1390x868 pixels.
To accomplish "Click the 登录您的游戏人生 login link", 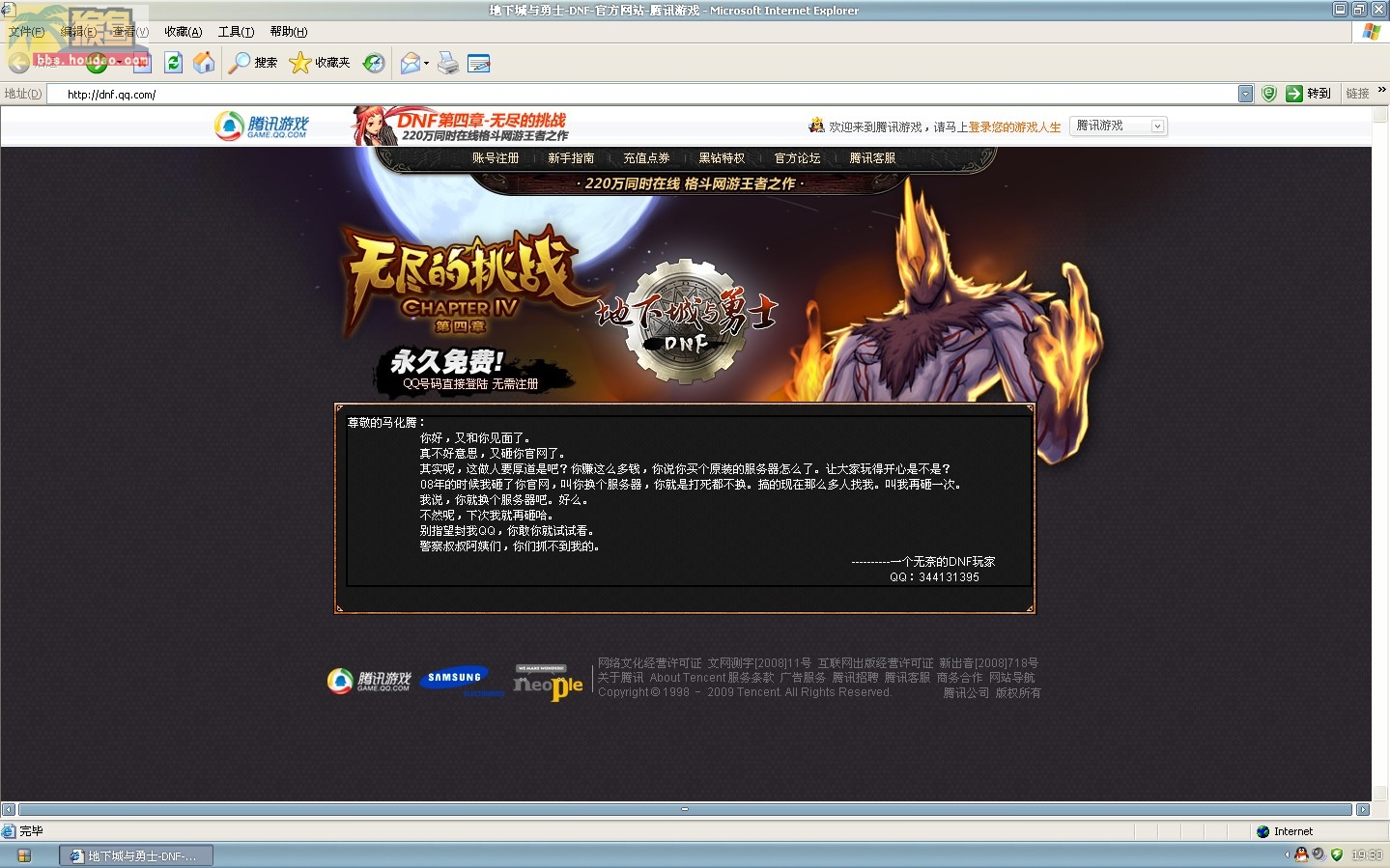I will coord(1014,127).
